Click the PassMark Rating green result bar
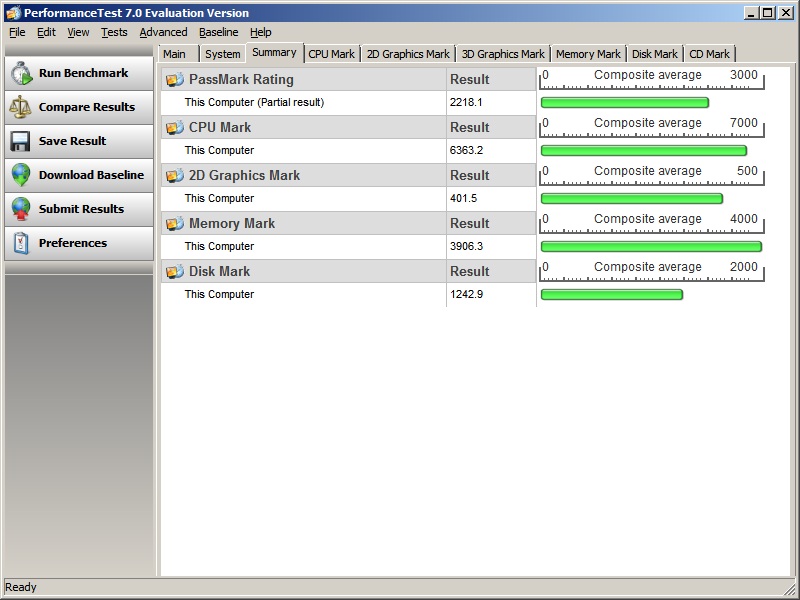The width and height of the screenshot is (800, 600). coord(624,103)
